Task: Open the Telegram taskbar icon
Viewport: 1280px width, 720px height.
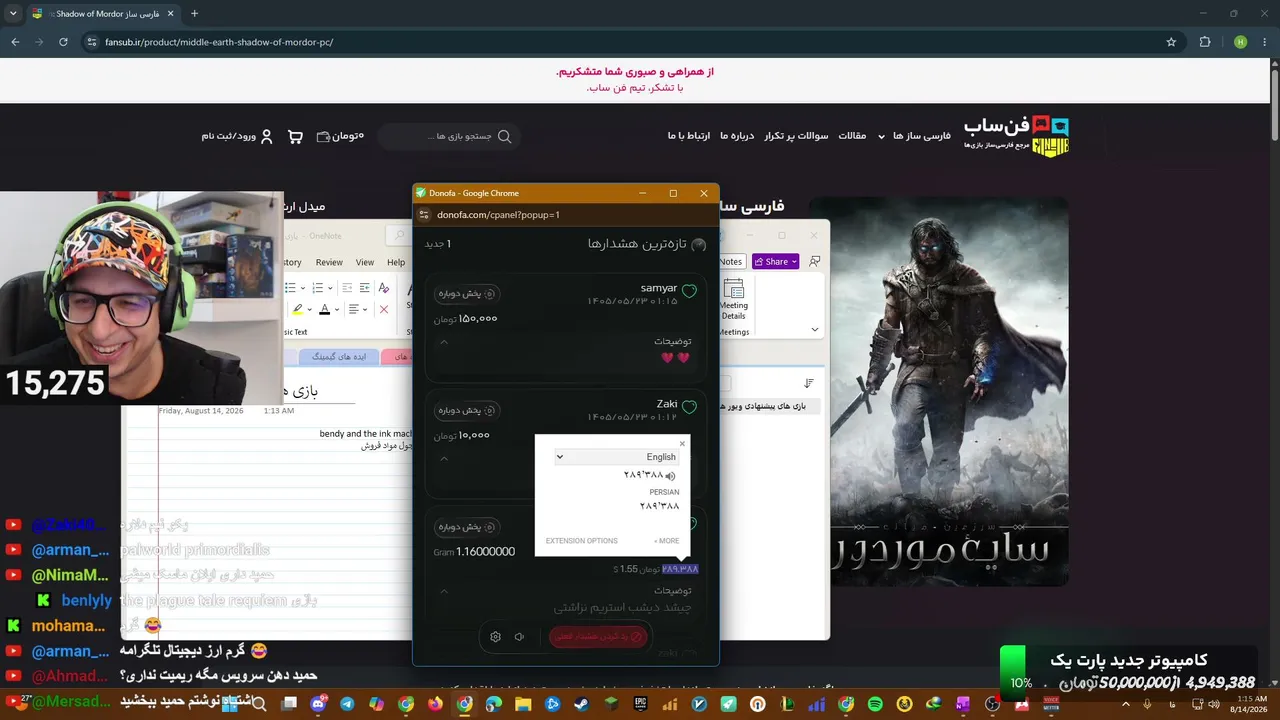Action: coord(347,704)
